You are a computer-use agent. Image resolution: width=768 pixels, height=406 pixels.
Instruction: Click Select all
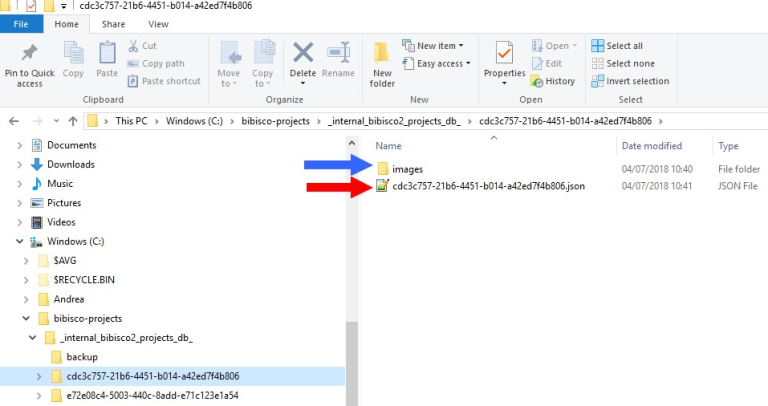point(617,46)
